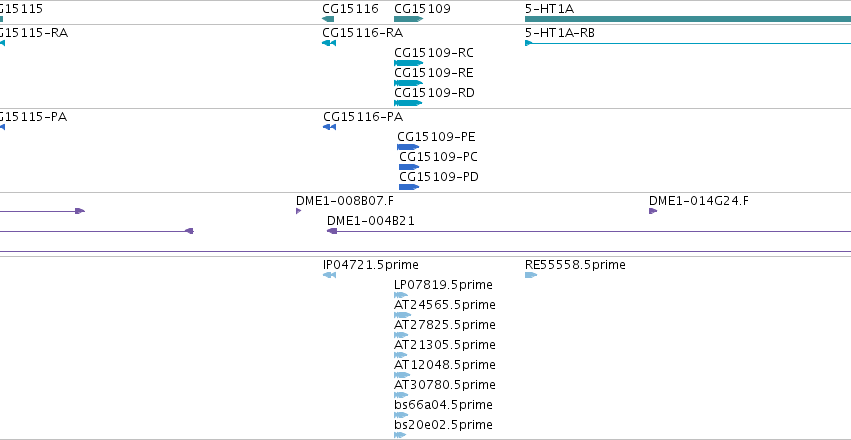Select the CG15109-PD protein glyph
The image size is (851, 440).
point(409,187)
